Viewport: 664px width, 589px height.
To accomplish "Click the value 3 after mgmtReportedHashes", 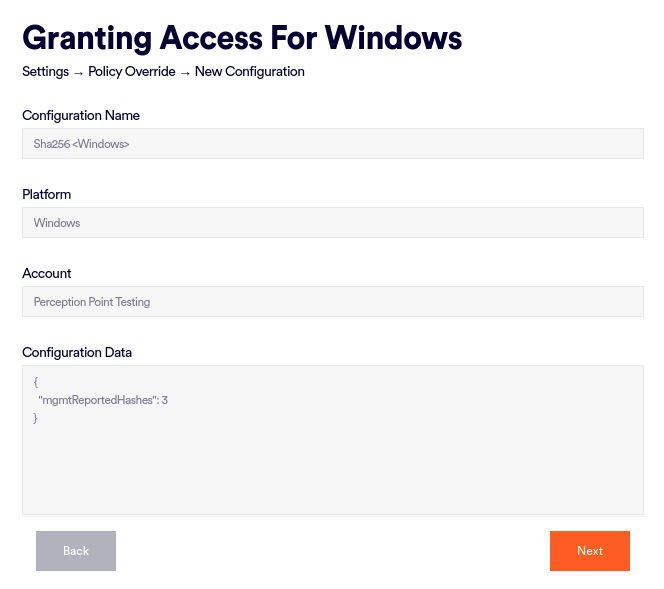I will 165,400.
